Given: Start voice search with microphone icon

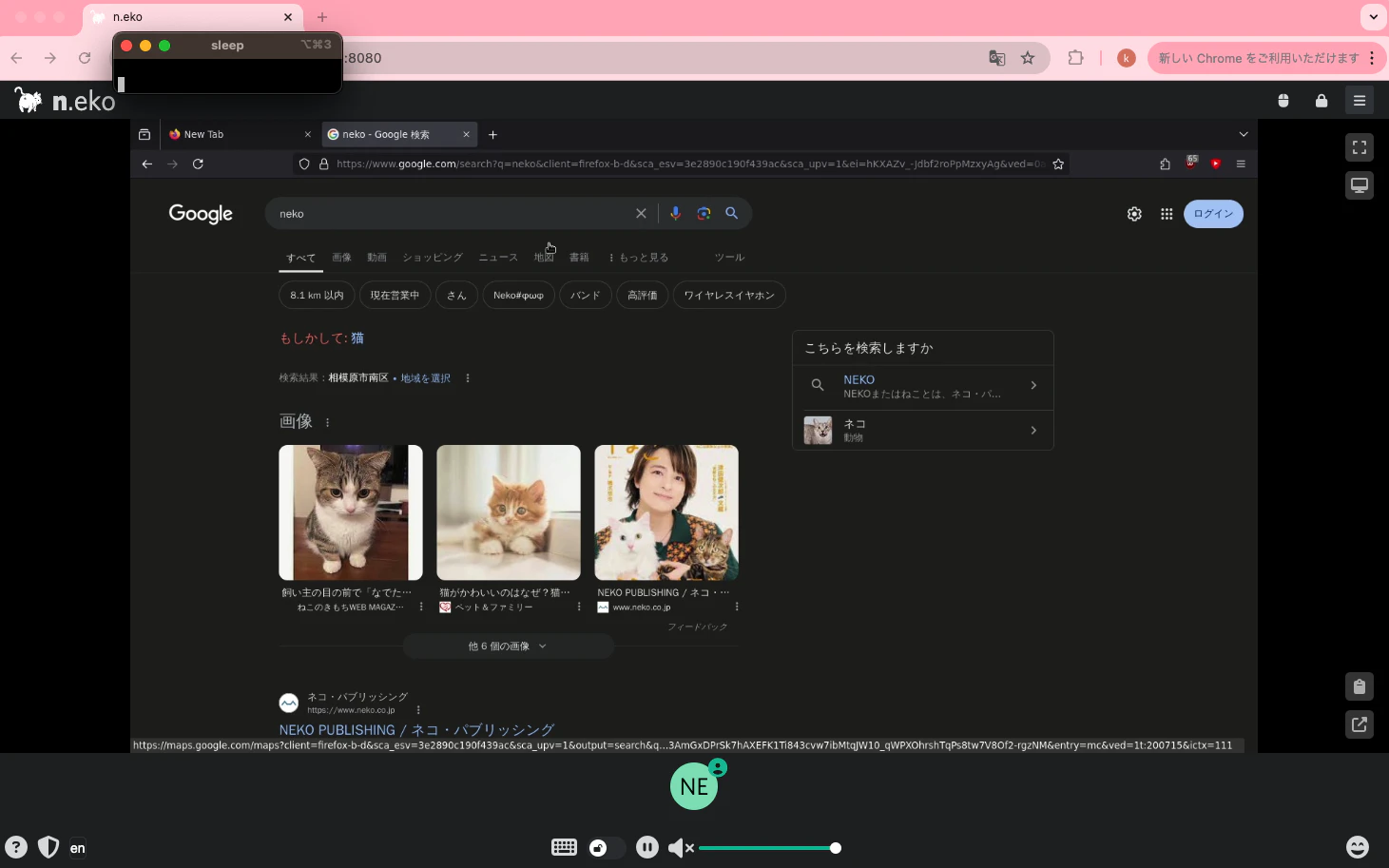Looking at the screenshot, I should pyautogui.click(x=675, y=213).
